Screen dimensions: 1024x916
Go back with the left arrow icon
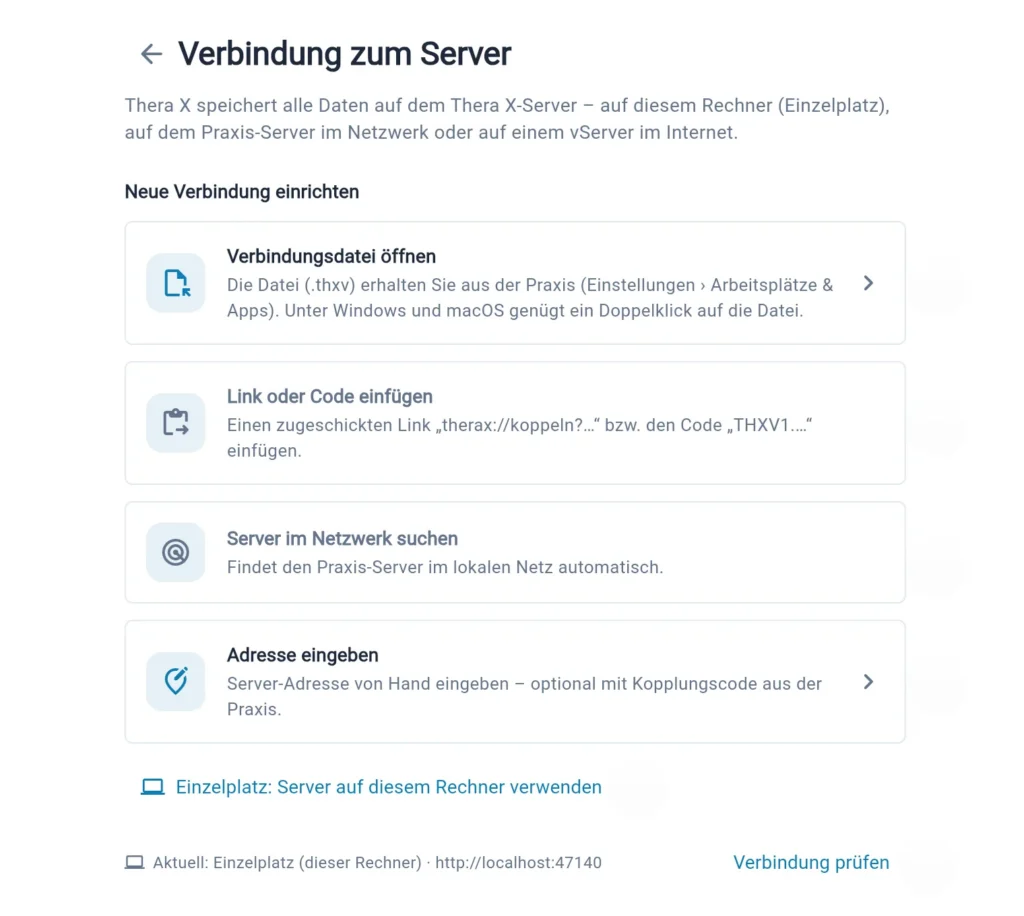[x=152, y=54]
